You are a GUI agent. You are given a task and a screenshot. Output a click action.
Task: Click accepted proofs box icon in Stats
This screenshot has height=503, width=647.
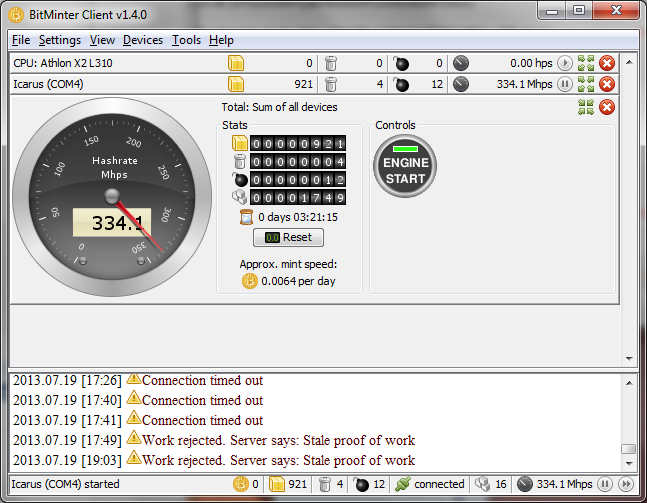[240, 144]
